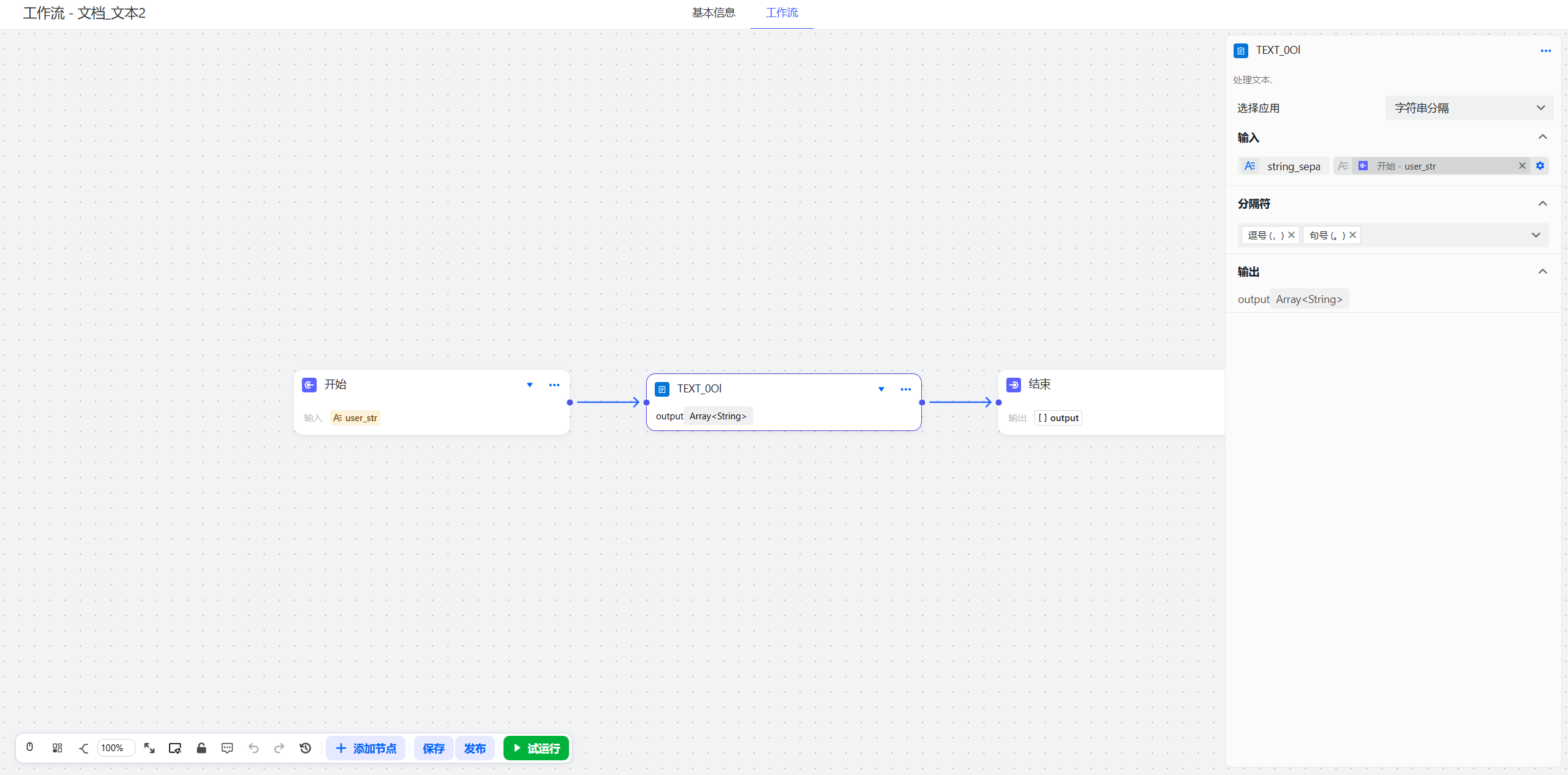The width and height of the screenshot is (1568, 775).
Task: Open version history clock icon
Action: 306,748
